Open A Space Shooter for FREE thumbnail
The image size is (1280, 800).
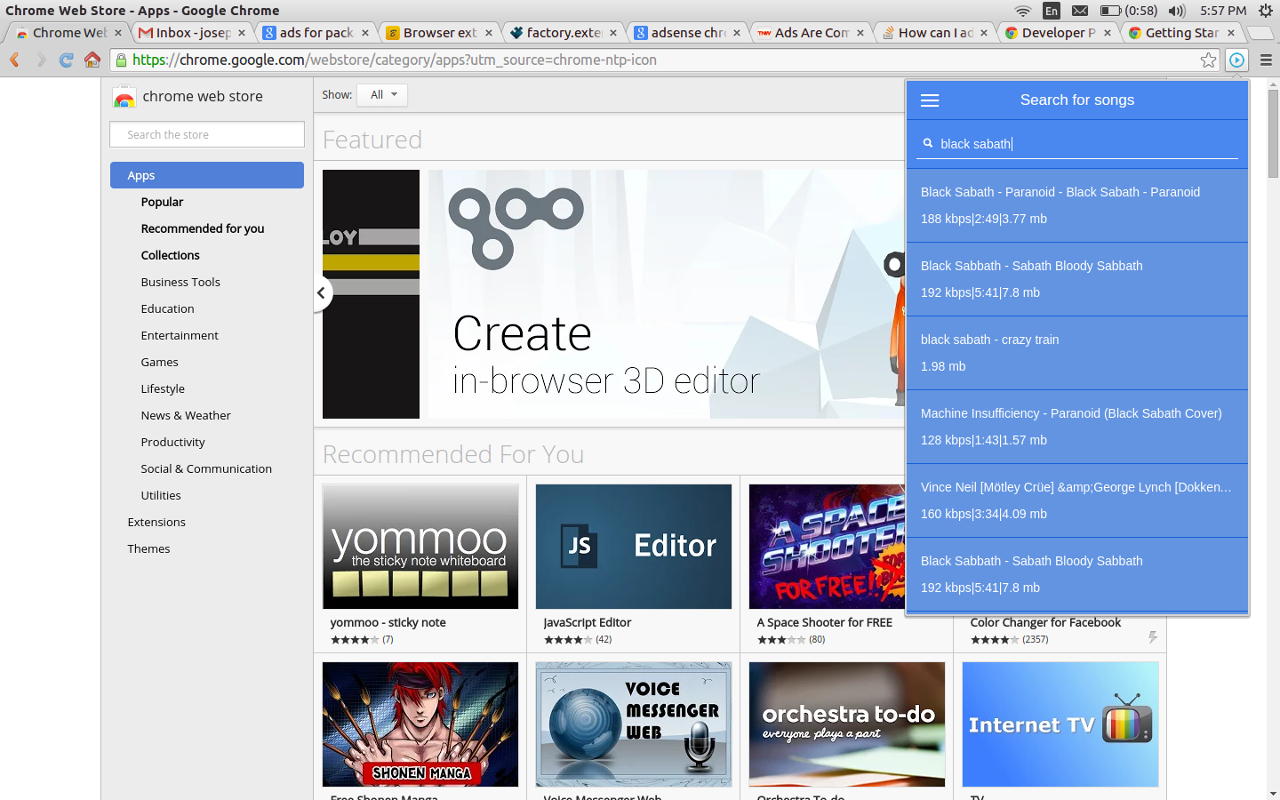point(827,547)
